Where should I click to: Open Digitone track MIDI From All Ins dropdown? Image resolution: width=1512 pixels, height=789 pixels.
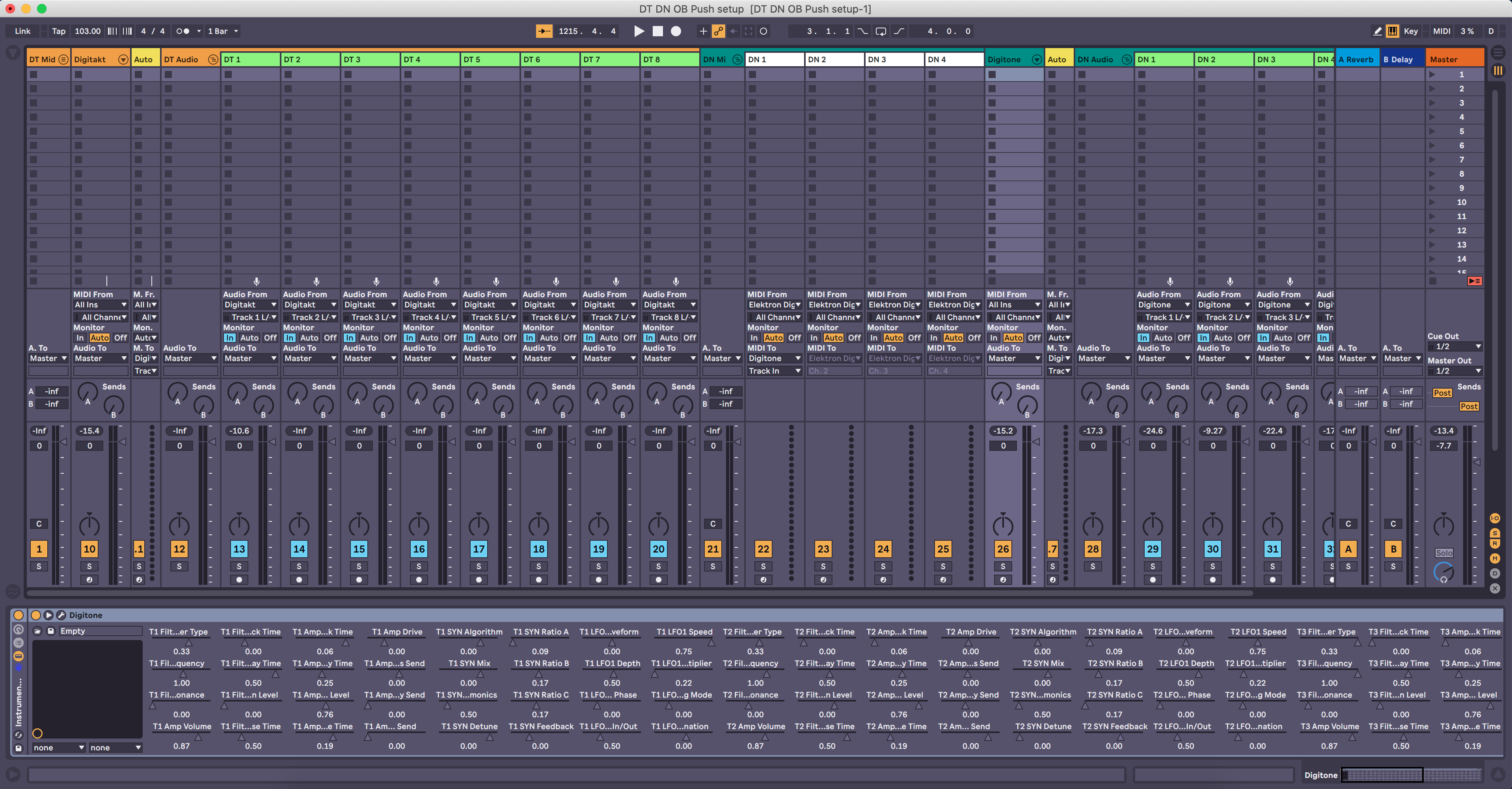point(1014,305)
